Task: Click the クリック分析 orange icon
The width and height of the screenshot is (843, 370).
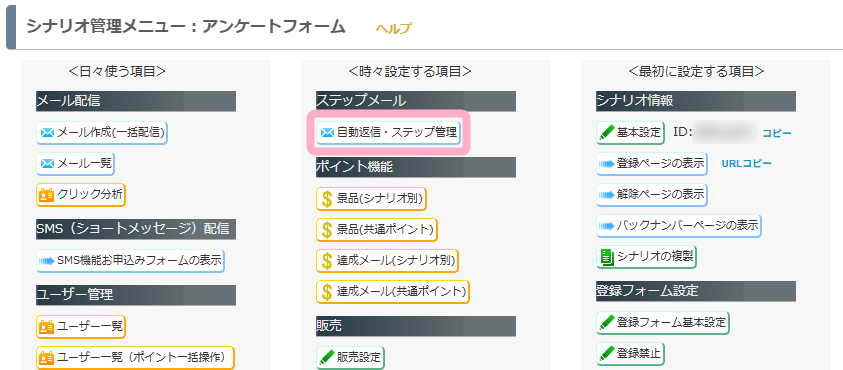Action: click(x=47, y=195)
